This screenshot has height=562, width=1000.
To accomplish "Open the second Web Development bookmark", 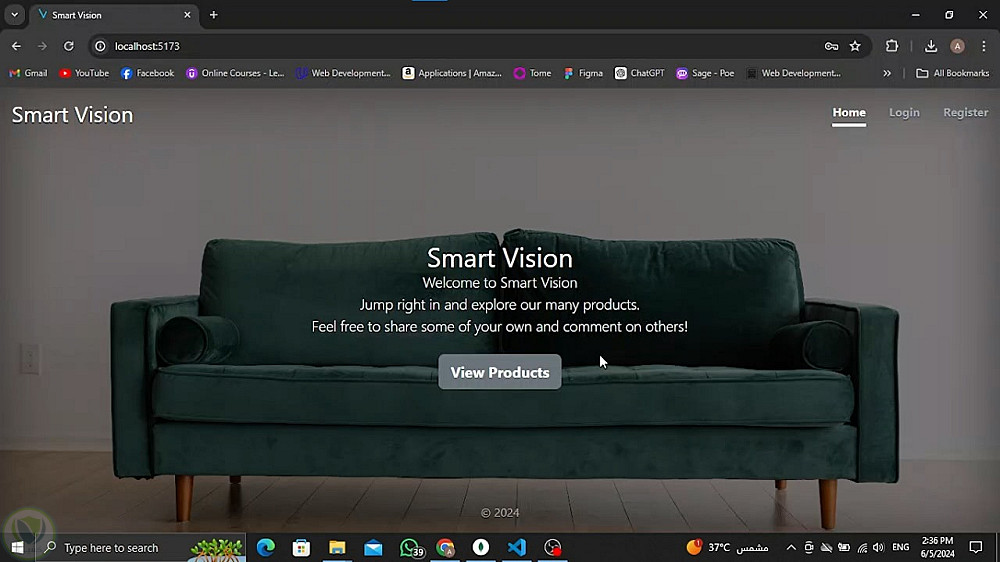I will coord(794,73).
